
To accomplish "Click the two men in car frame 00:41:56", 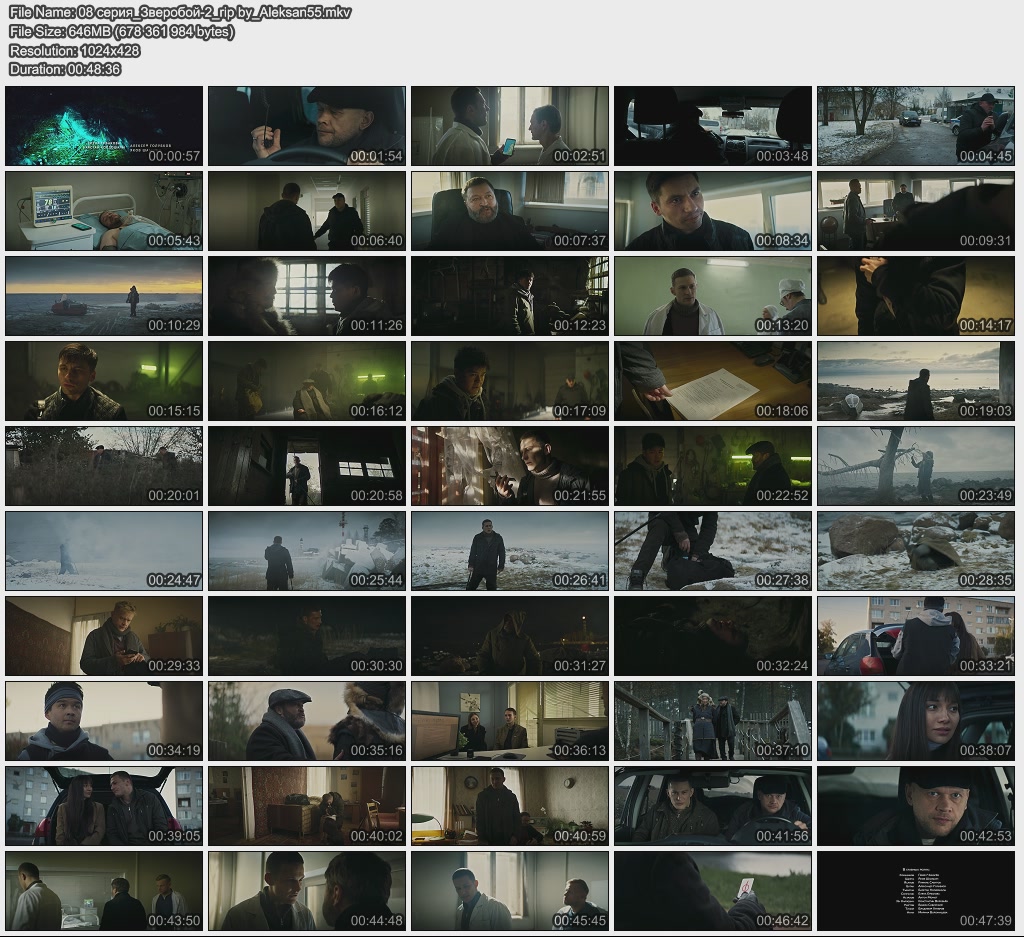I will (x=713, y=806).
